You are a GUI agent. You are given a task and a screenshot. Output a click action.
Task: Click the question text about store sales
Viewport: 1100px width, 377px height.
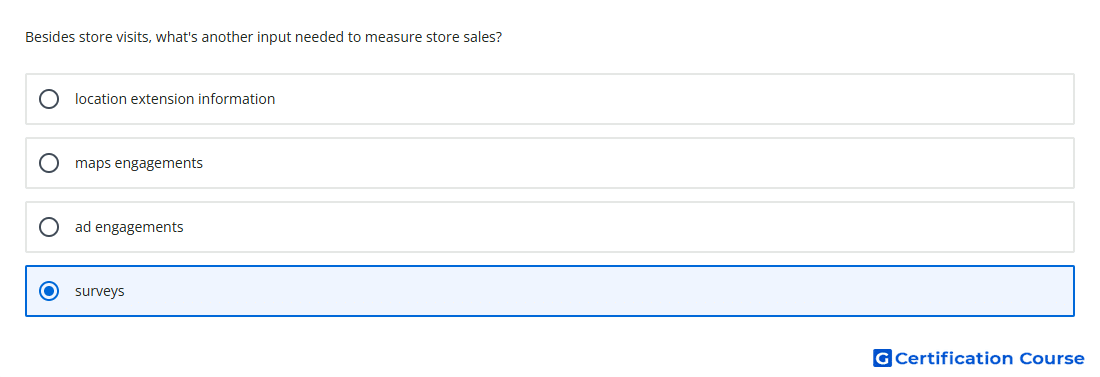pos(263,37)
